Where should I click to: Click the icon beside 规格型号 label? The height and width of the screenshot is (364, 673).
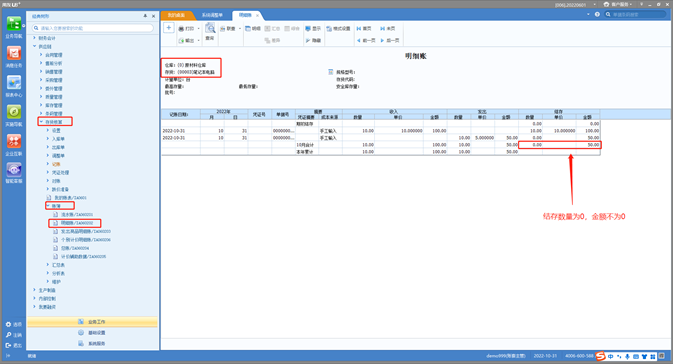click(330, 72)
